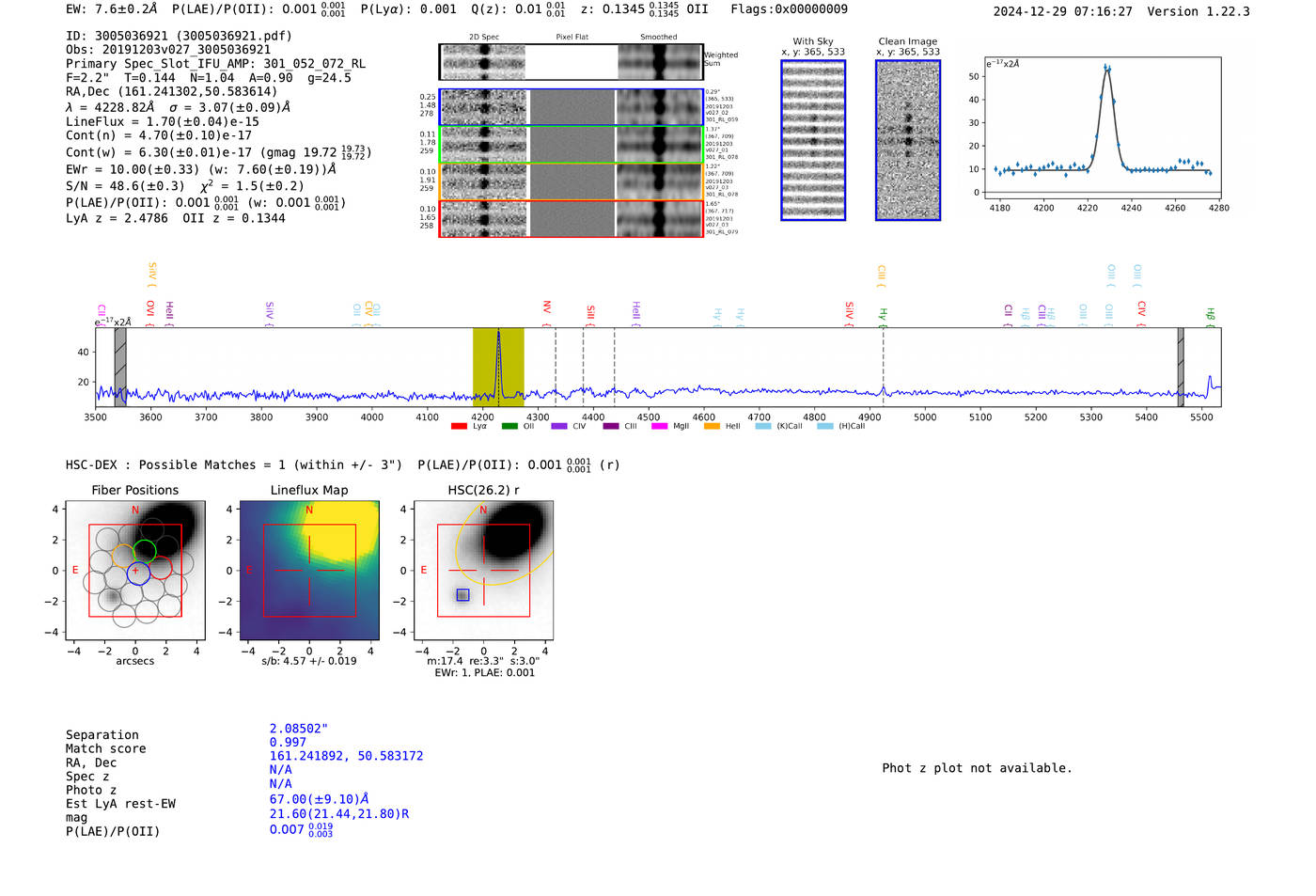The width and height of the screenshot is (1316, 896).
Task: Click the green Hβ line marker
Action: (x=1210, y=318)
